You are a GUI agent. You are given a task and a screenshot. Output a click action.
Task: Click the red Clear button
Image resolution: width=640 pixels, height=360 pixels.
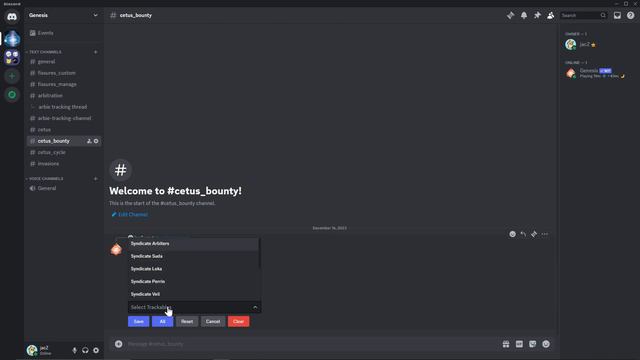[238, 322]
